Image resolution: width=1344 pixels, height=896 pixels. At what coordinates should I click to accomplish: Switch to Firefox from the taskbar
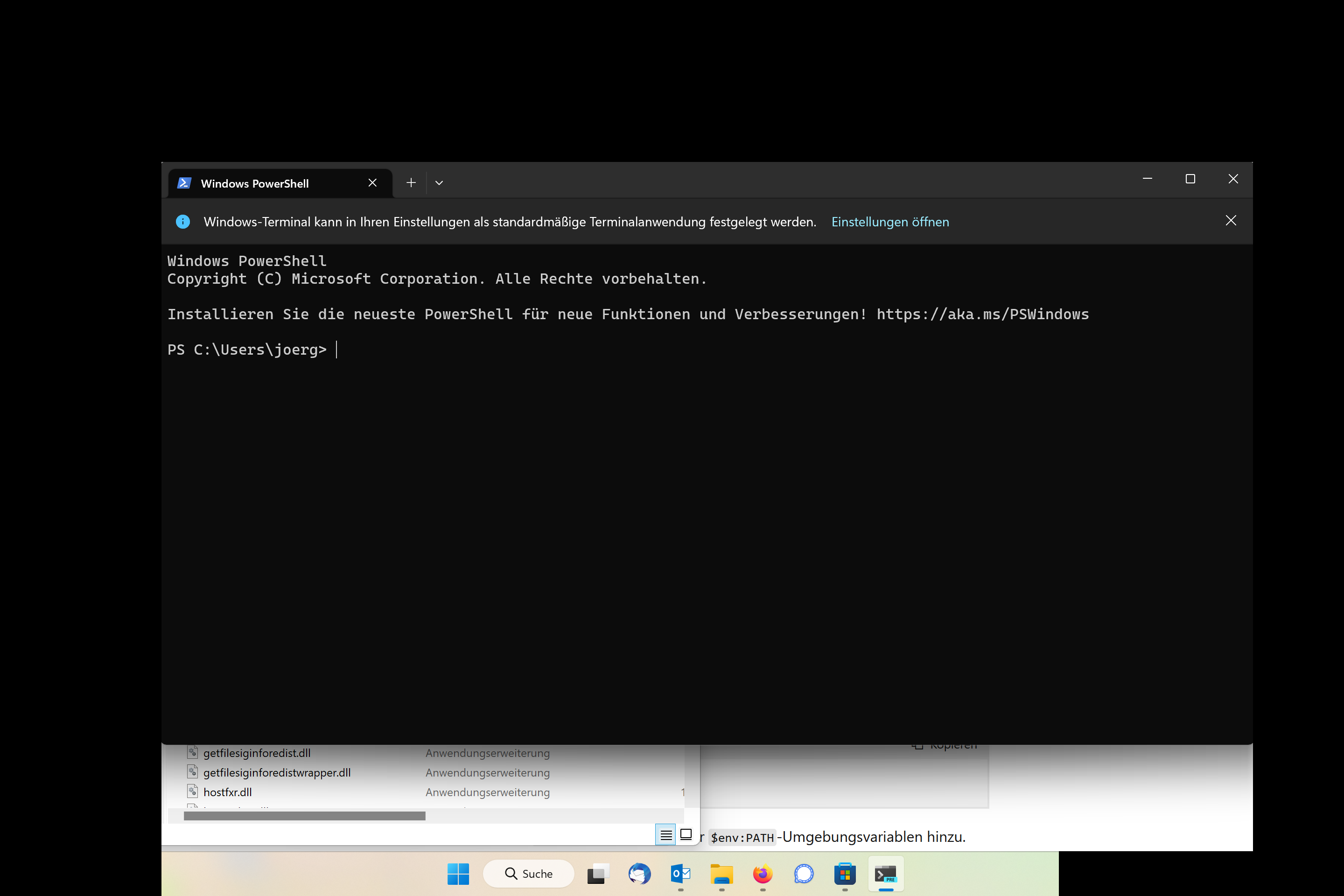[x=763, y=874]
